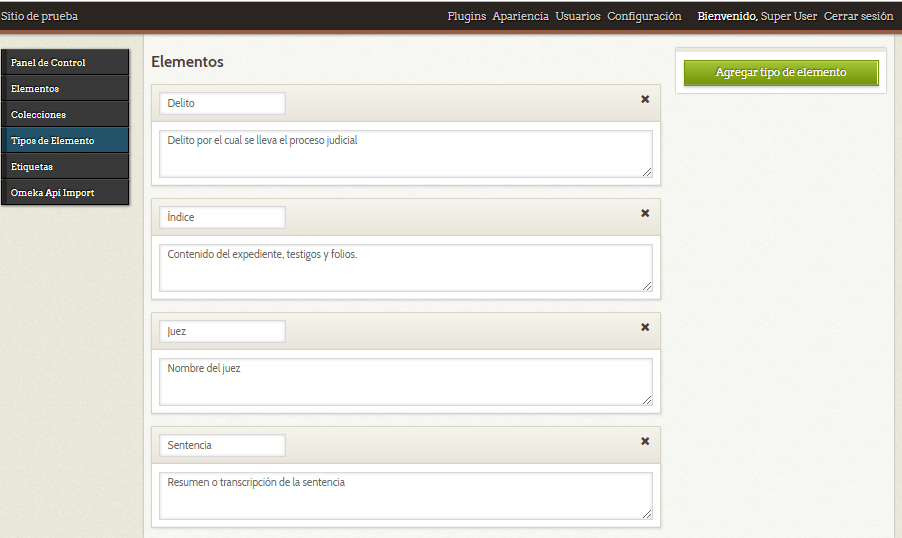Open Super User profile link
This screenshot has width=902, height=538.
pyautogui.click(x=789, y=16)
